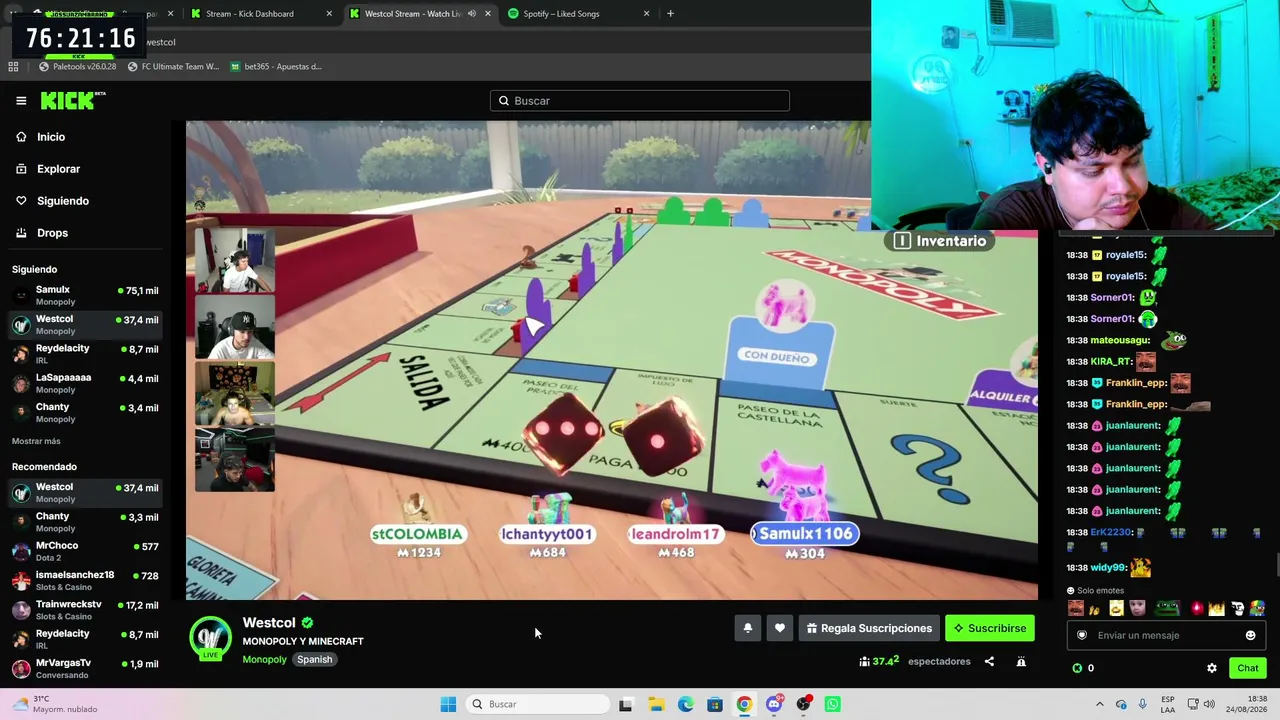This screenshot has height=720, width=1280.
Task: Click the report siren icon beside share
Action: click(x=1021, y=661)
